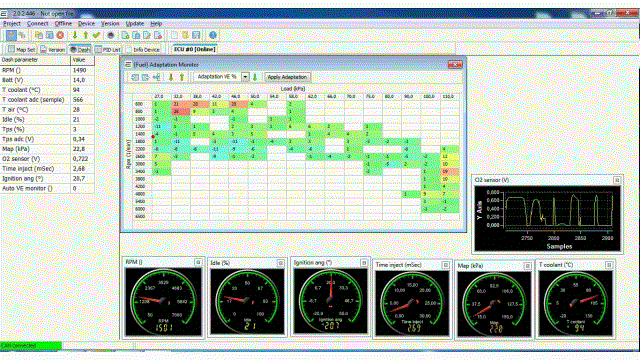Click the Apply Adaptation button

[x=287, y=77]
